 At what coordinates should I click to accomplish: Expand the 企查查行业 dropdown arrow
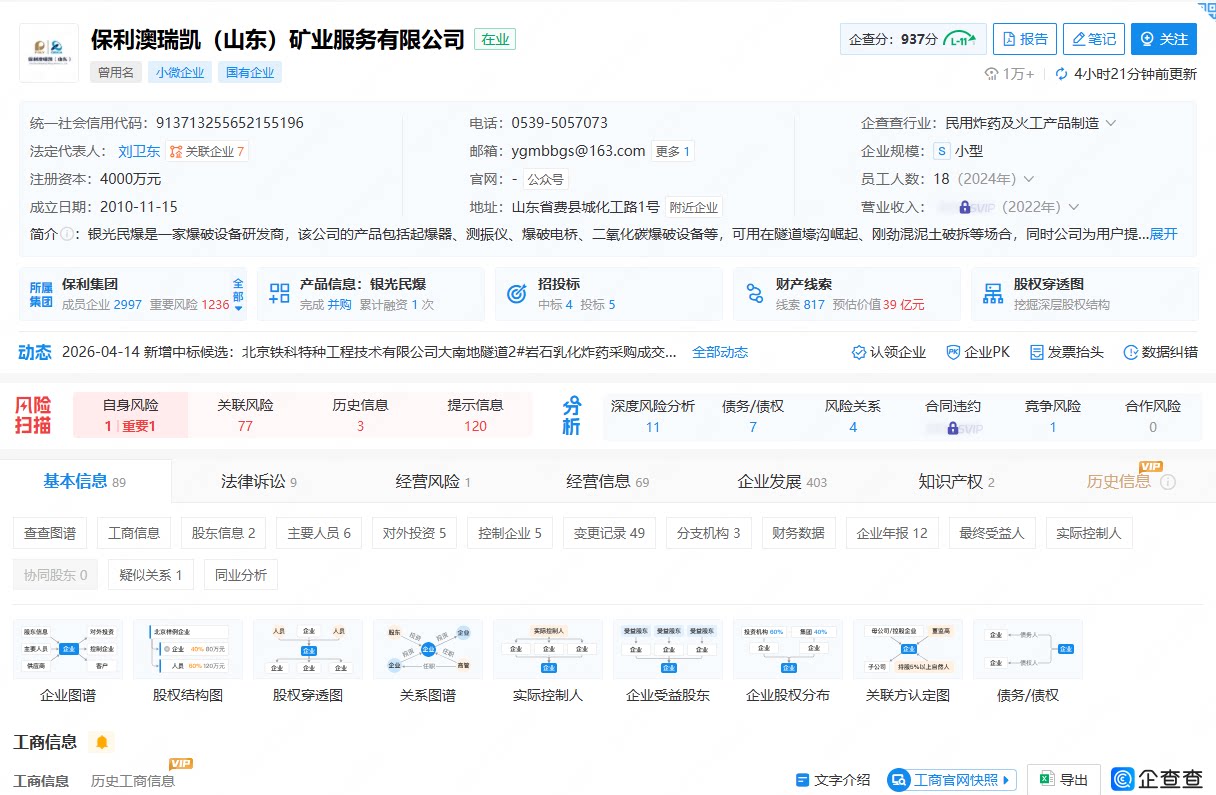(1110, 123)
